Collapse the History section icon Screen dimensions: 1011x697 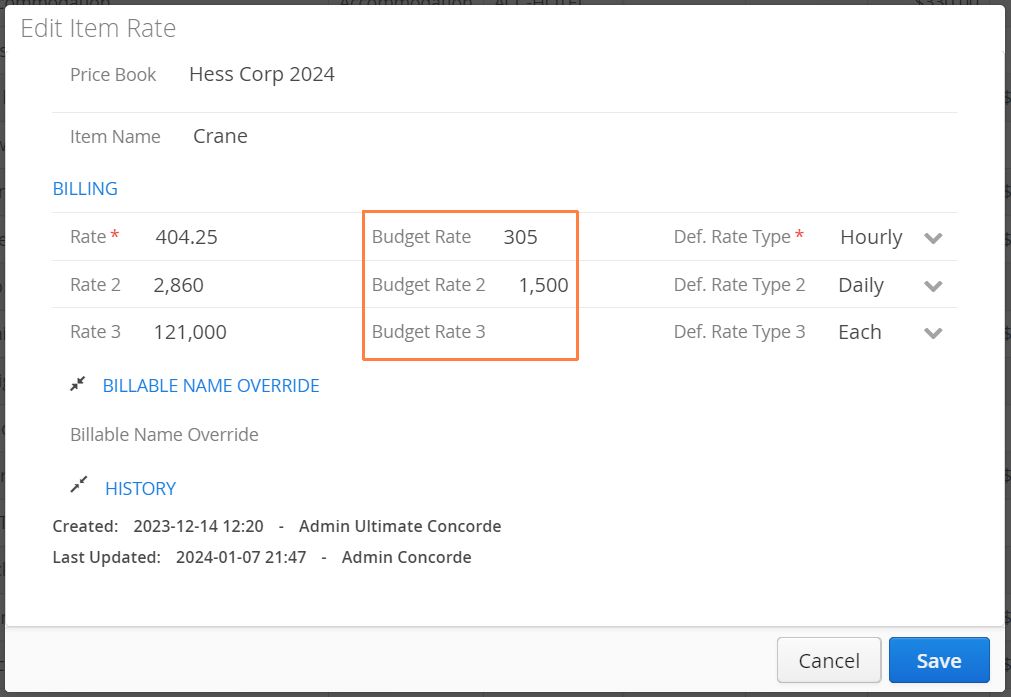(x=78, y=485)
